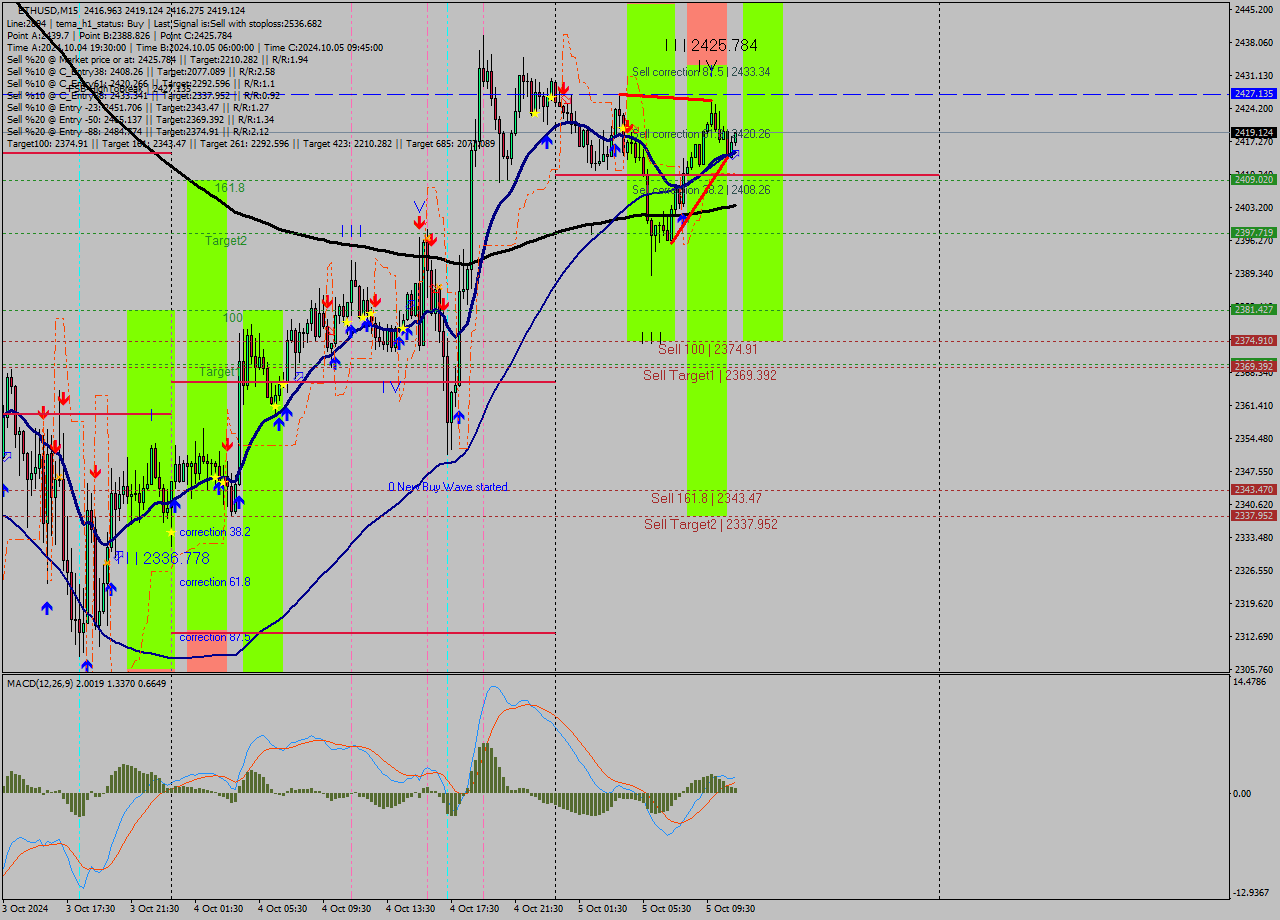Select the Target100: 2374.91 targets row

coord(250,144)
